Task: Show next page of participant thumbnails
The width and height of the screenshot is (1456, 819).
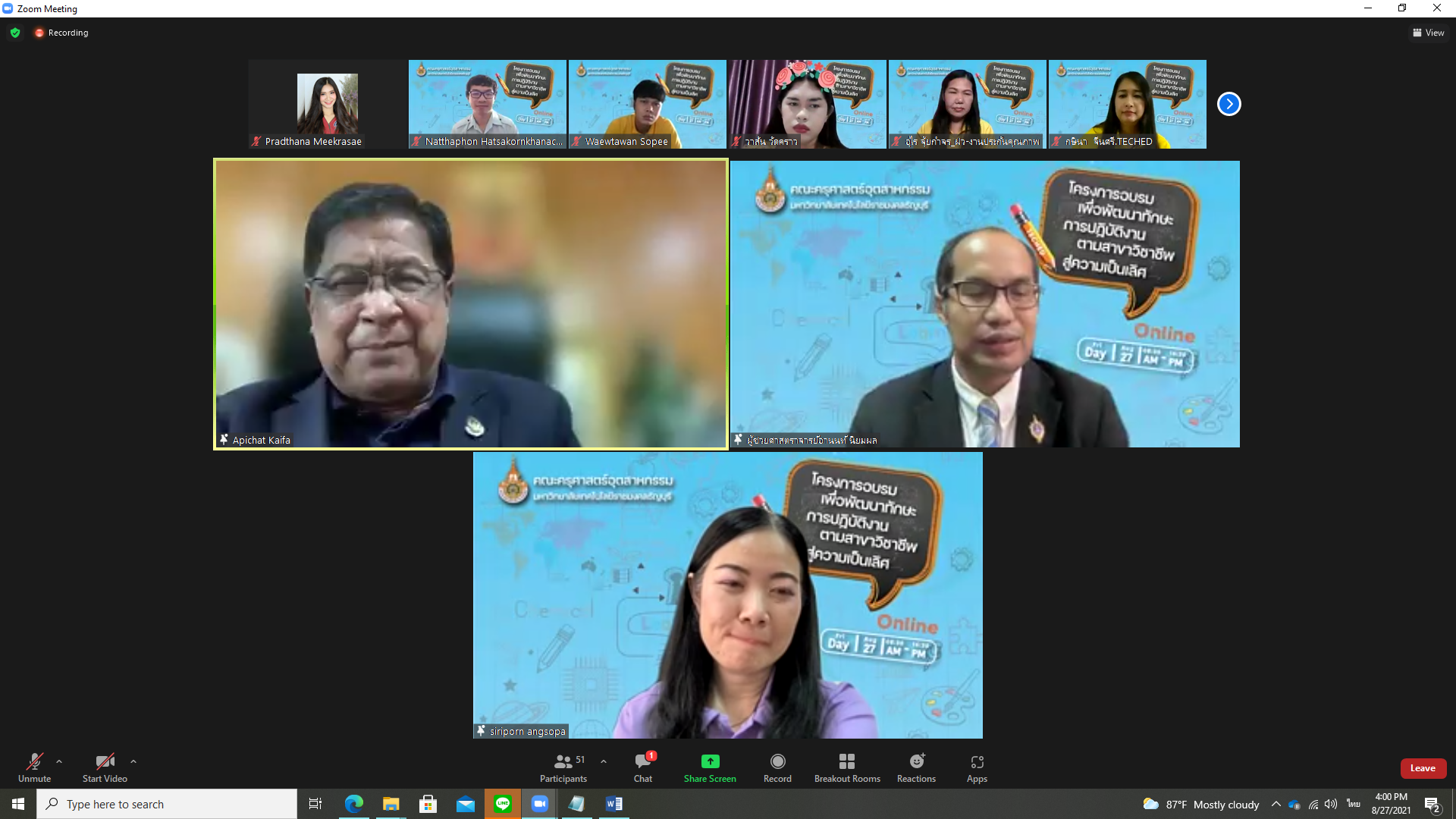Action: point(1228,104)
